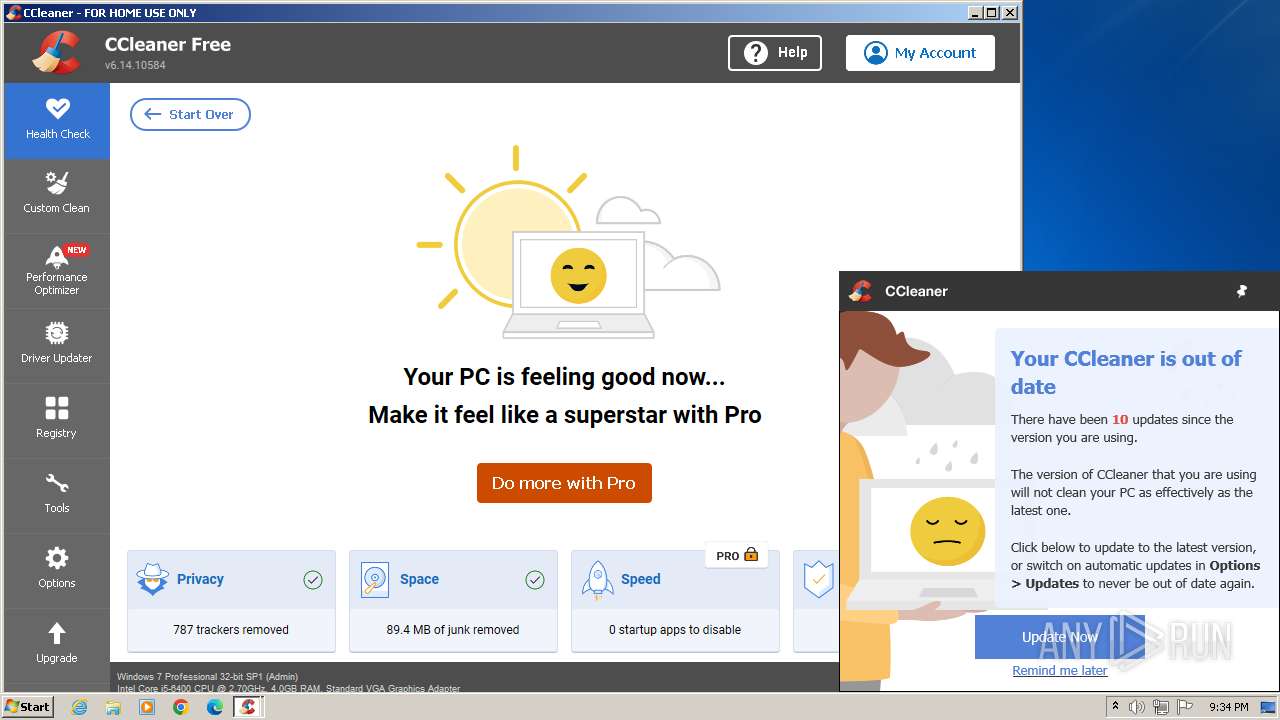The height and width of the screenshot is (720, 1280).
Task: Launch Google Chrome from taskbar
Action: 181,707
